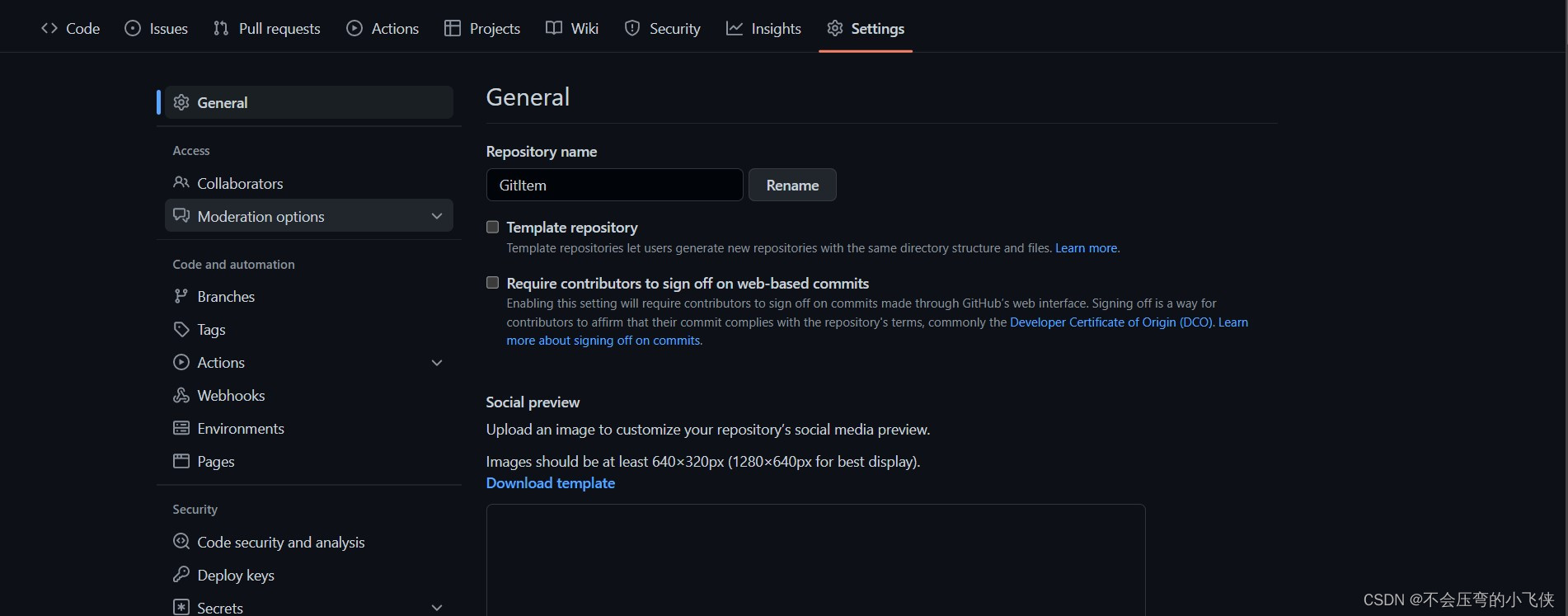Click the social preview image upload area
This screenshot has width=1568, height=616.
(x=816, y=561)
